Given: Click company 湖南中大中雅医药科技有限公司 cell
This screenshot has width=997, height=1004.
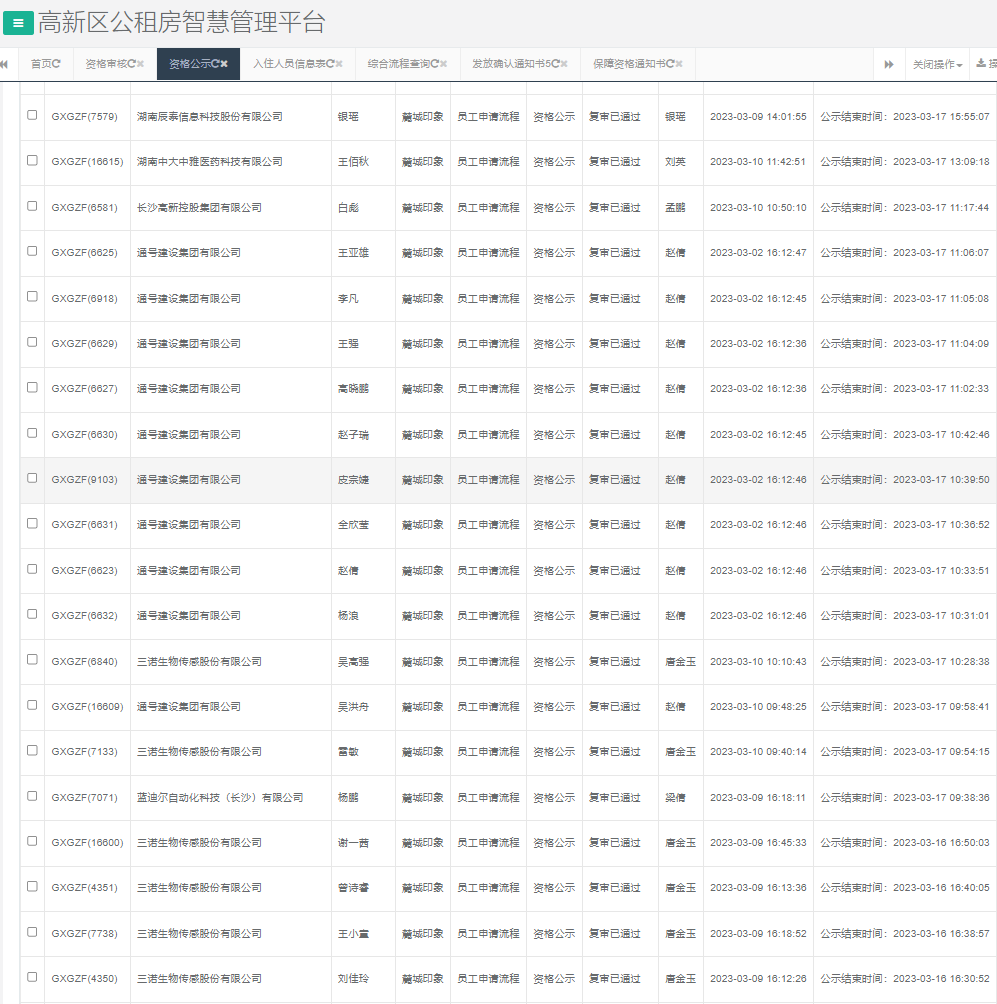Looking at the screenshot, I should coord(209,162).
